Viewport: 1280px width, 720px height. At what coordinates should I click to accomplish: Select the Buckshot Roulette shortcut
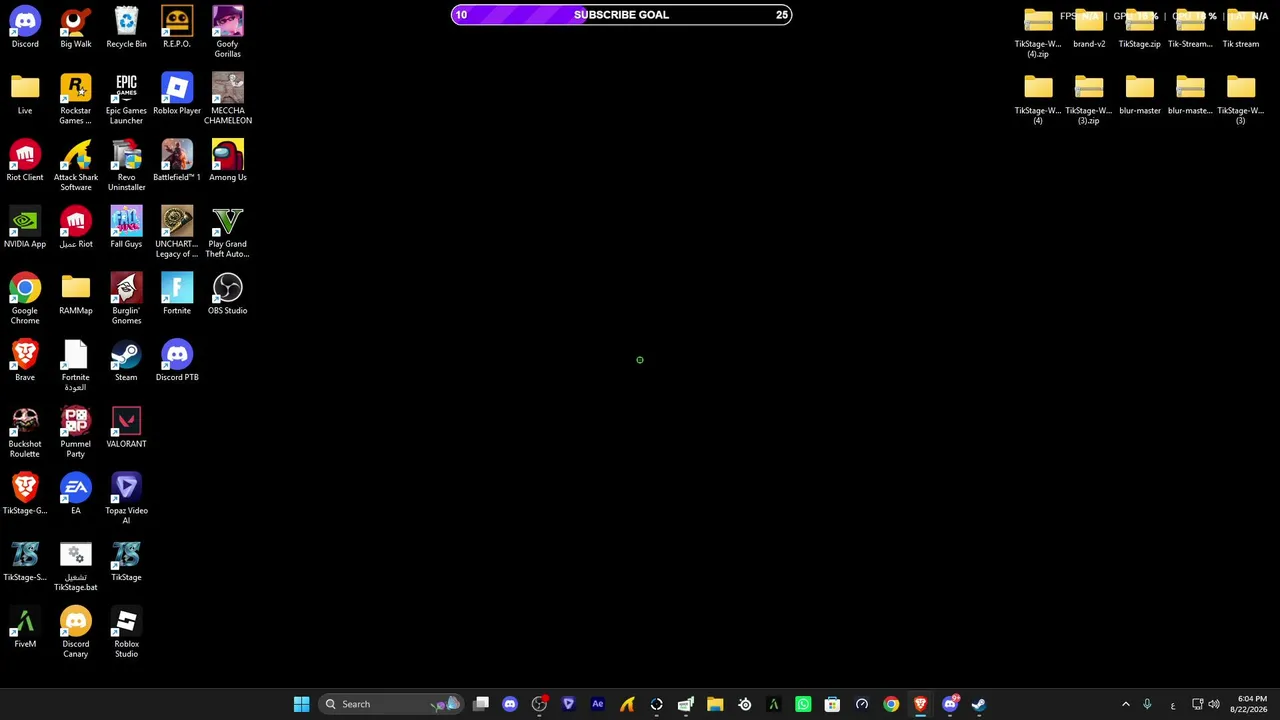point(25,432)
